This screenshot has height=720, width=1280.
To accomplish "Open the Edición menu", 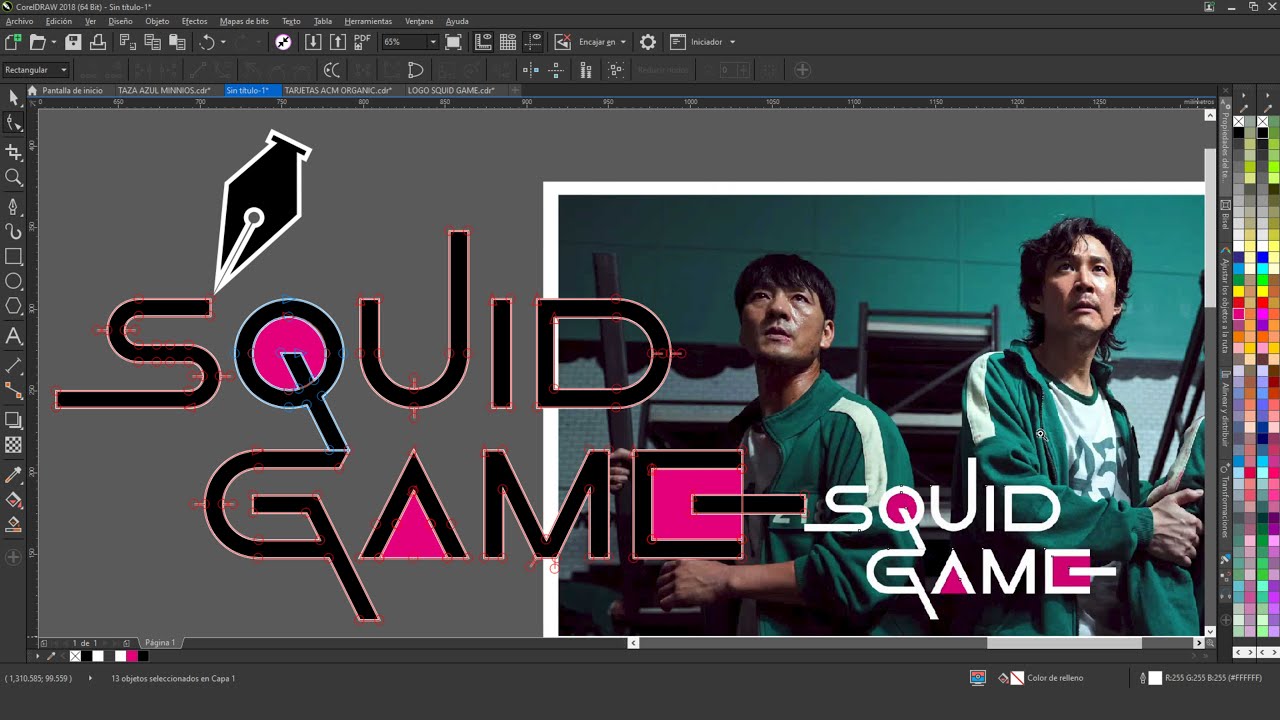I will [x=59, y=21].
